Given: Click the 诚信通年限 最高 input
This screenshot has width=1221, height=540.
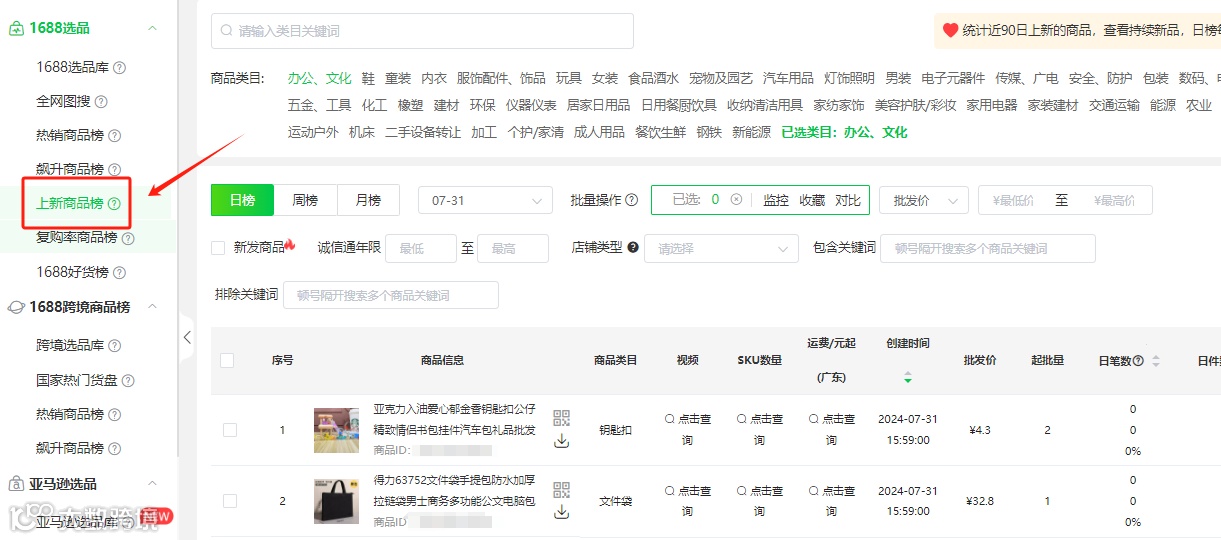Looking at the screenshot, I should click(x=513, y=248).
